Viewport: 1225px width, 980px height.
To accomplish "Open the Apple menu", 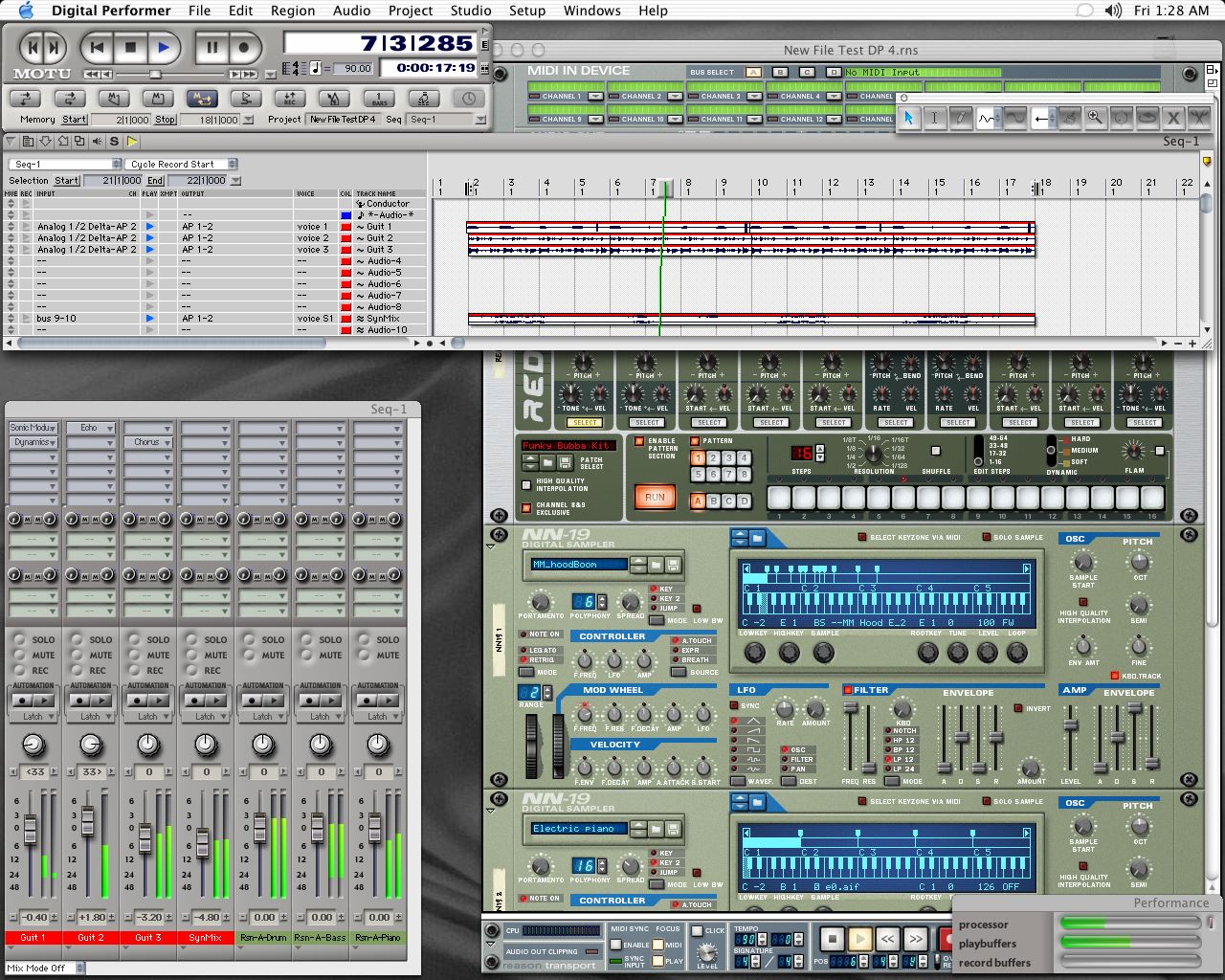I will coord(26,11).
